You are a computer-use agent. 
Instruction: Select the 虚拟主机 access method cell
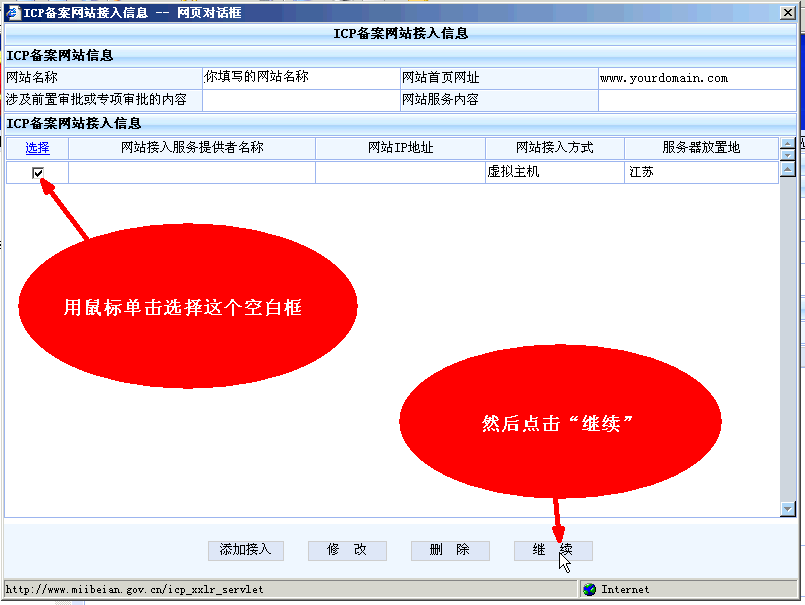pos(554,173)
